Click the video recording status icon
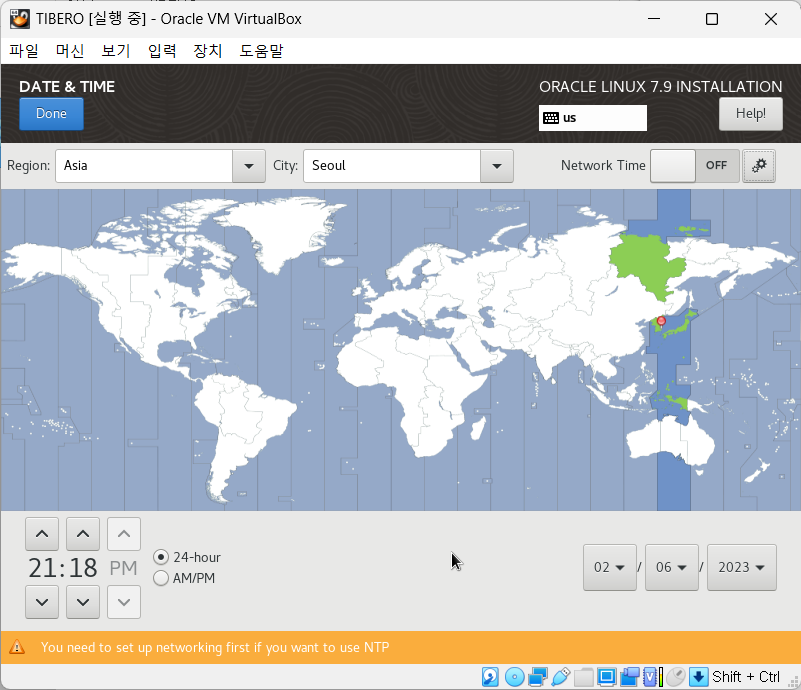The width and height of the screenshot is (801, 690). 630,677
